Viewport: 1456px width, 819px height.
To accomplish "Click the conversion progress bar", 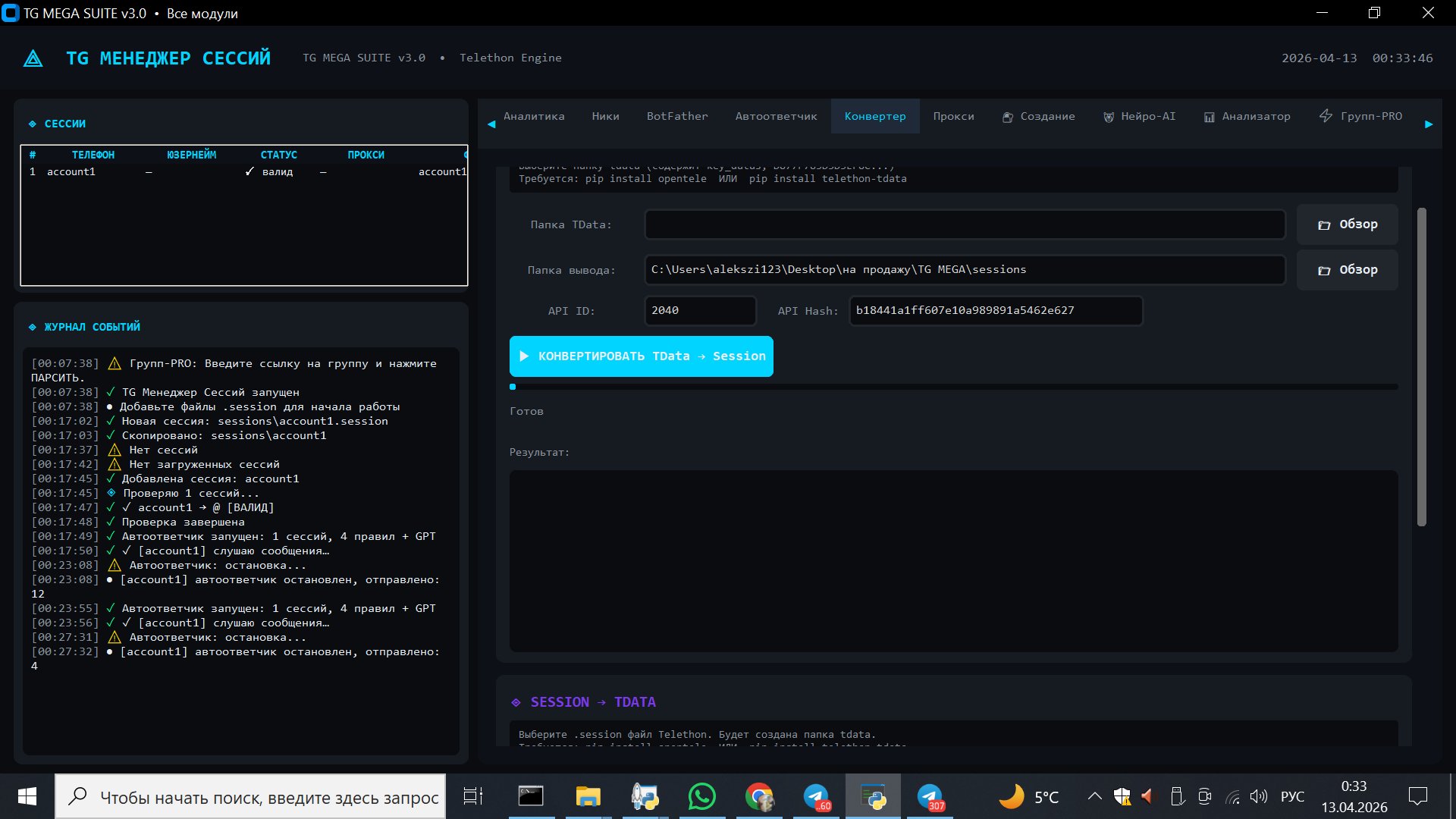I will point(953,387).
